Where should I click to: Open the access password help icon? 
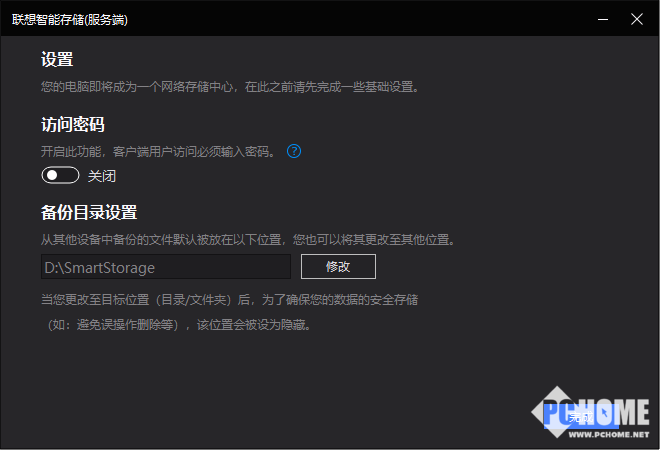coord(294,151)
